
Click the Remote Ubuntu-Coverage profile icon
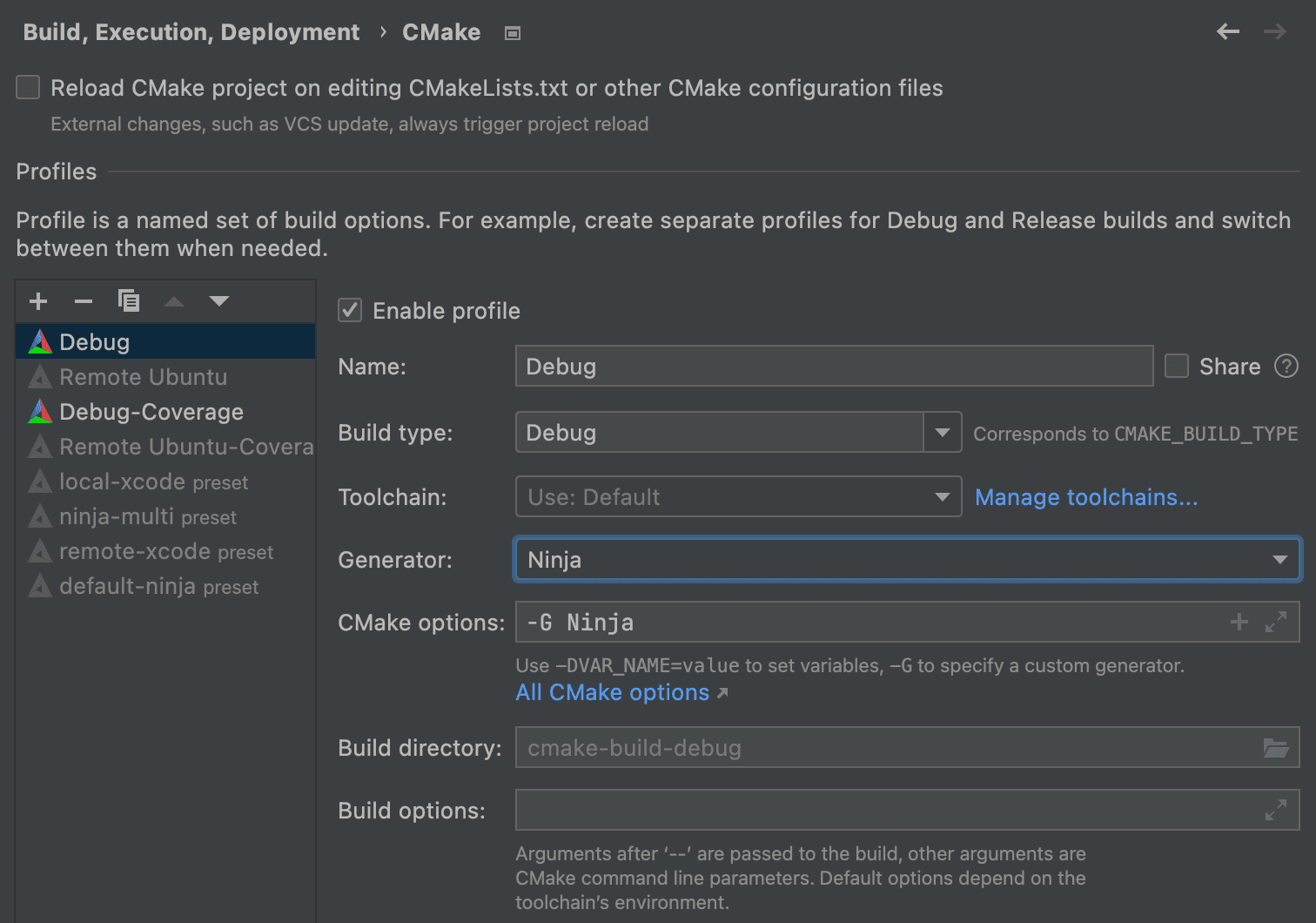[x=40, y=446]
